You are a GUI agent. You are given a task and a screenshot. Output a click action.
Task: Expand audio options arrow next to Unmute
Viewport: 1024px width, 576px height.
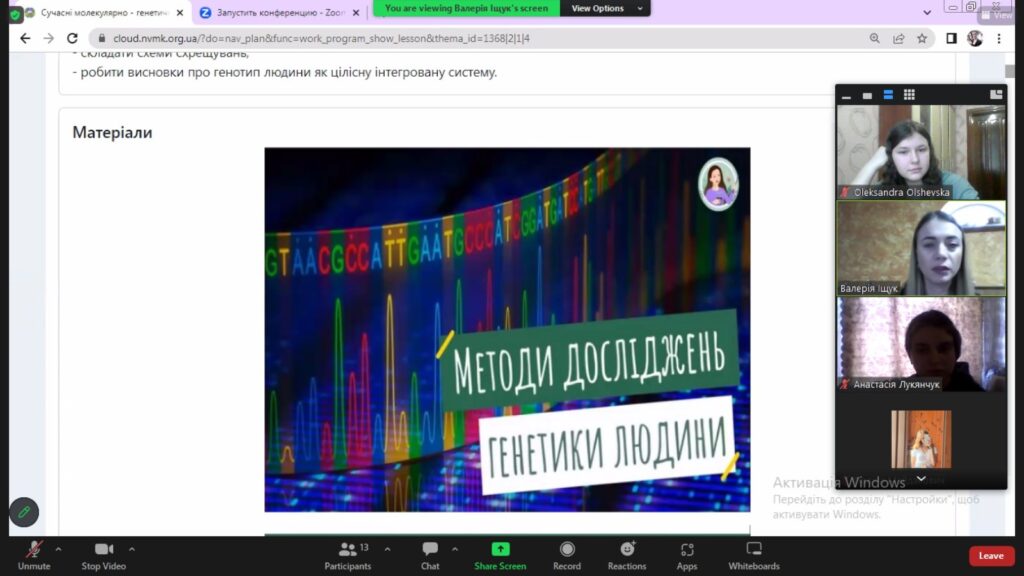pos(58,549)
